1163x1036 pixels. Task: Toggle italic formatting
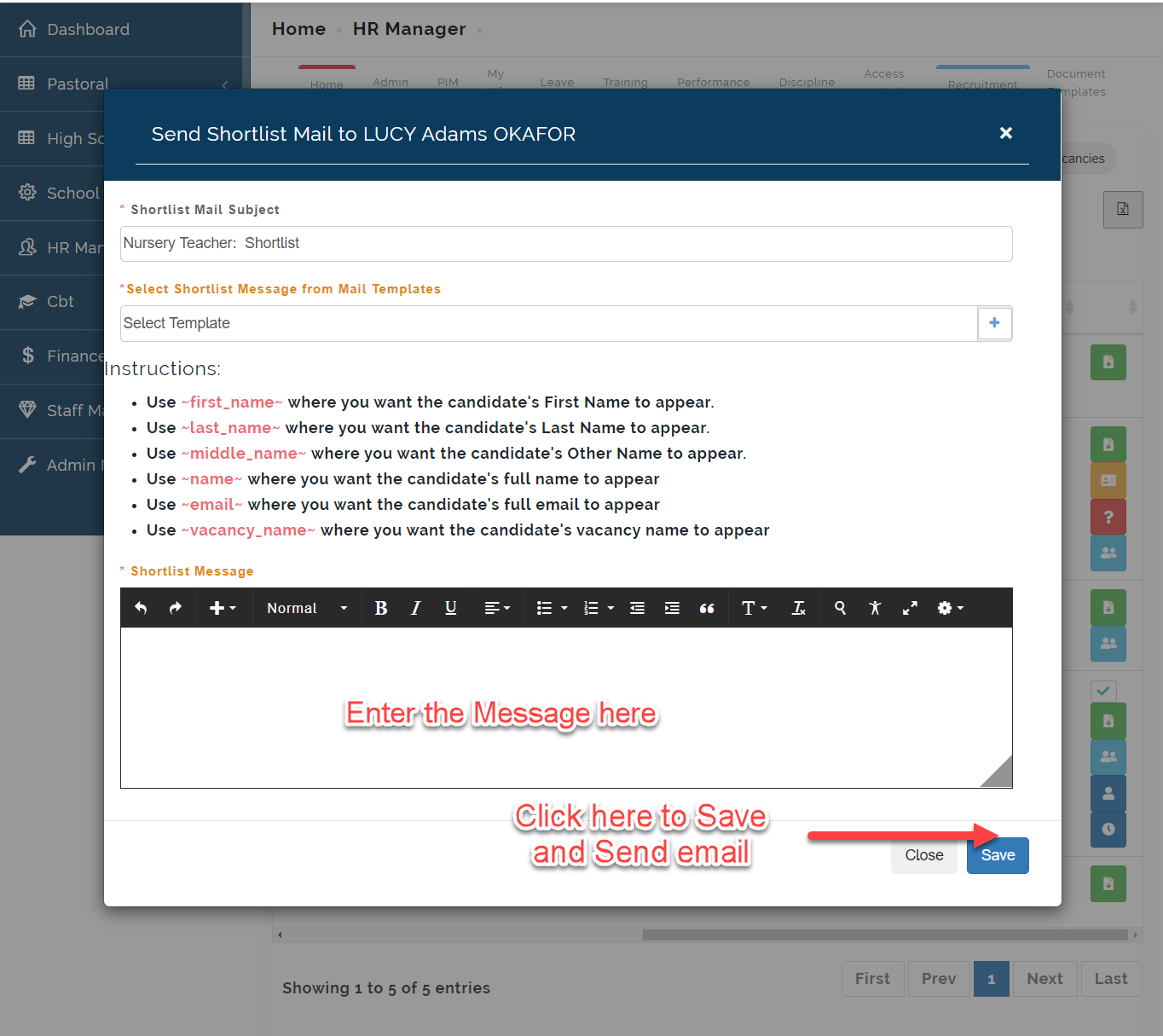tap(416, 608)
